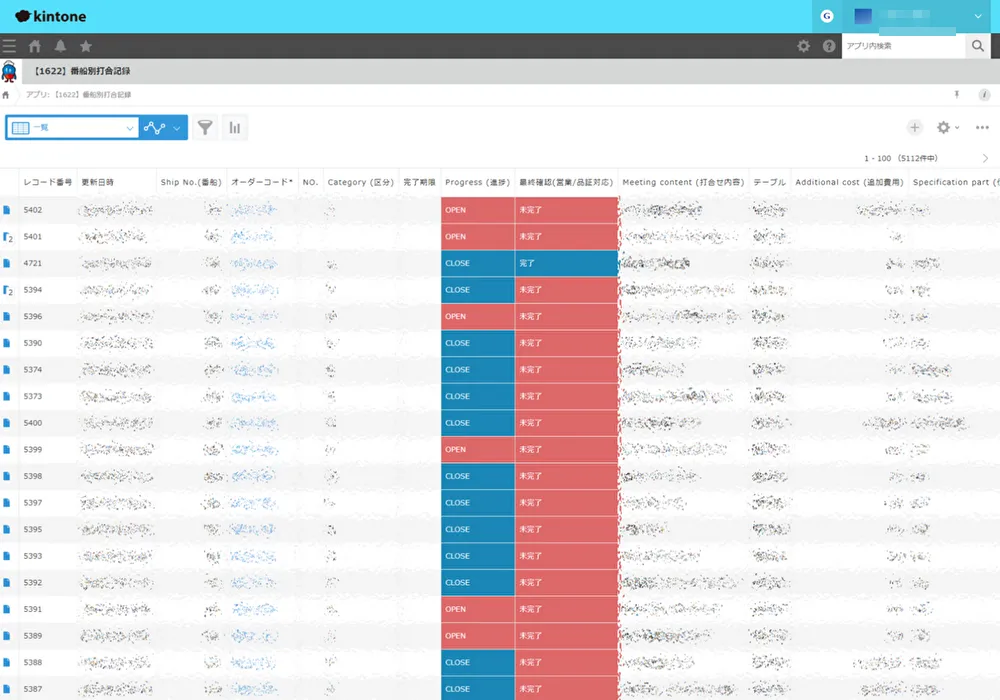Click the アプリ breadcrumb link
1000x700 pixels.
click(x=35, y=95)
